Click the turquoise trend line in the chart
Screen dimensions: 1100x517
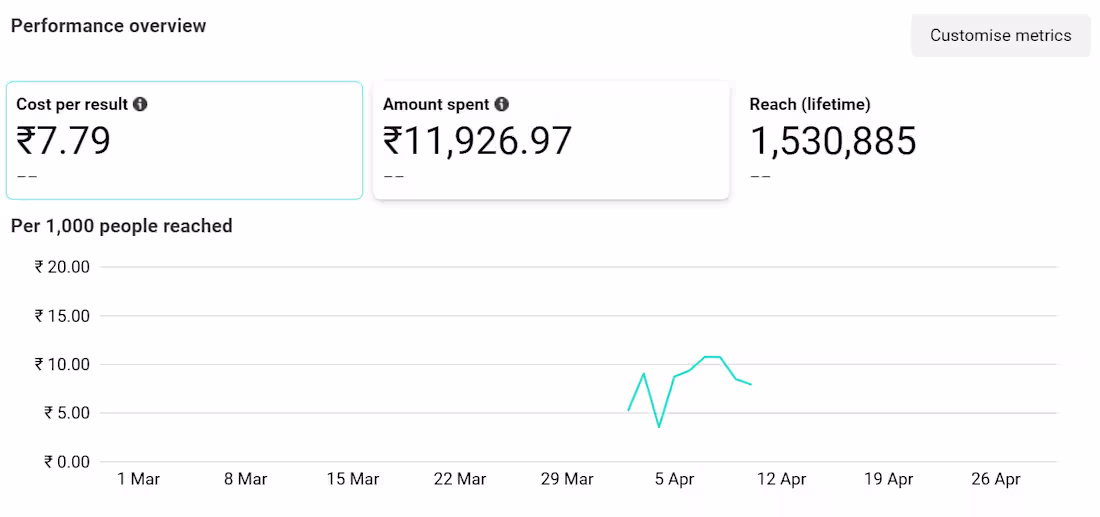coord(690,370)
